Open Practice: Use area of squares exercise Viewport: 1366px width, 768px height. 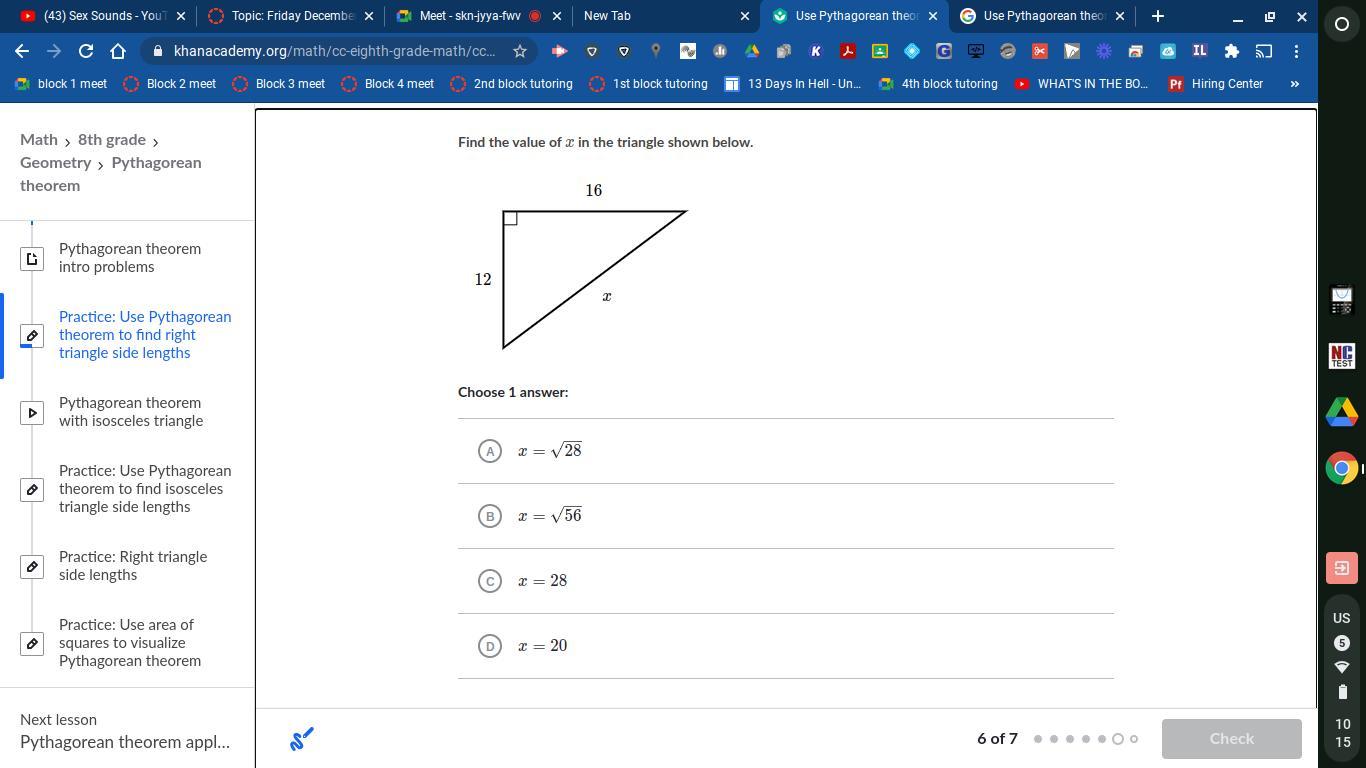(130, 643)
